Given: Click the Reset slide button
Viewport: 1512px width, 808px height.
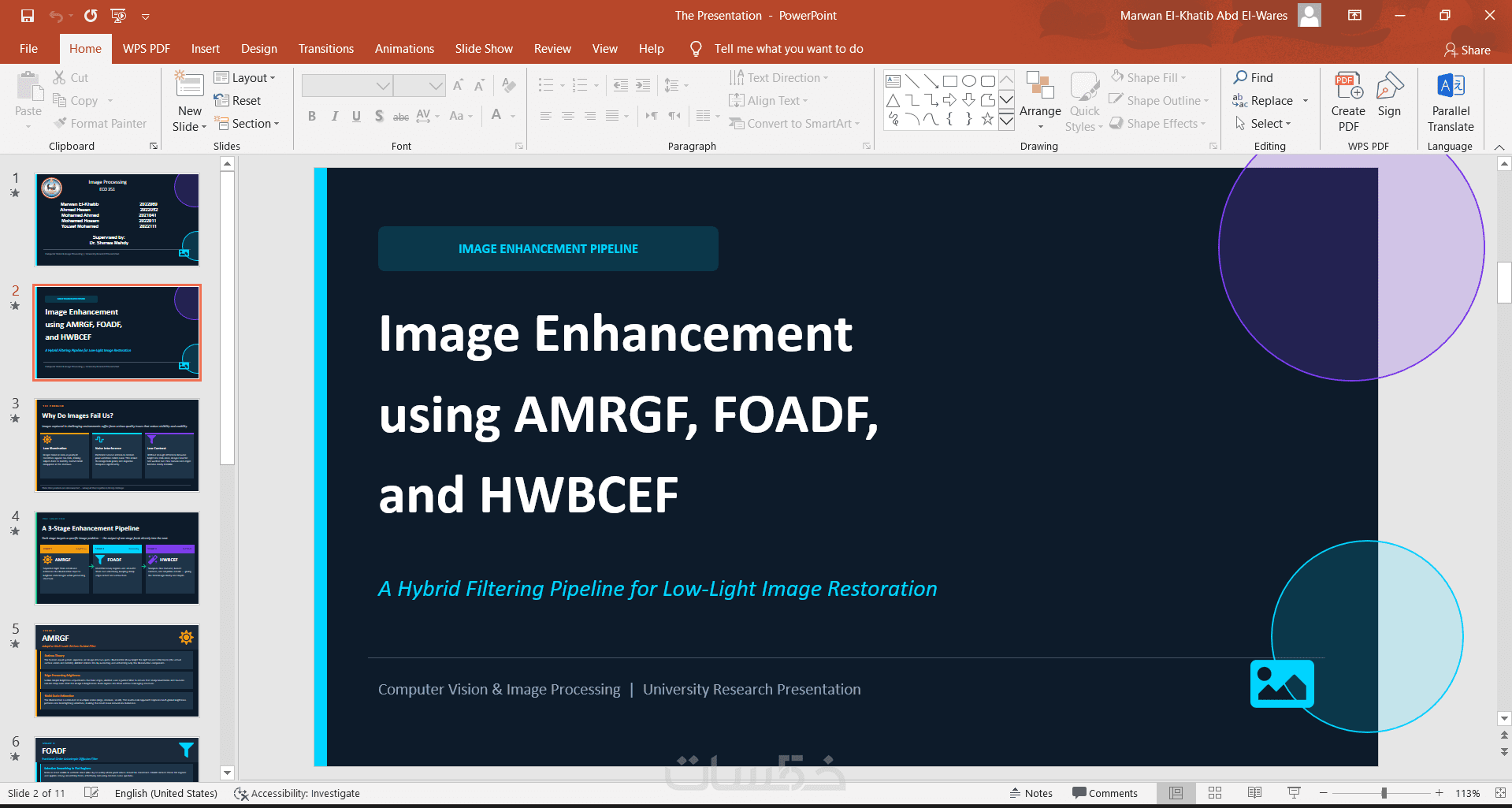Looking at the screenshot, I should 237,101.
